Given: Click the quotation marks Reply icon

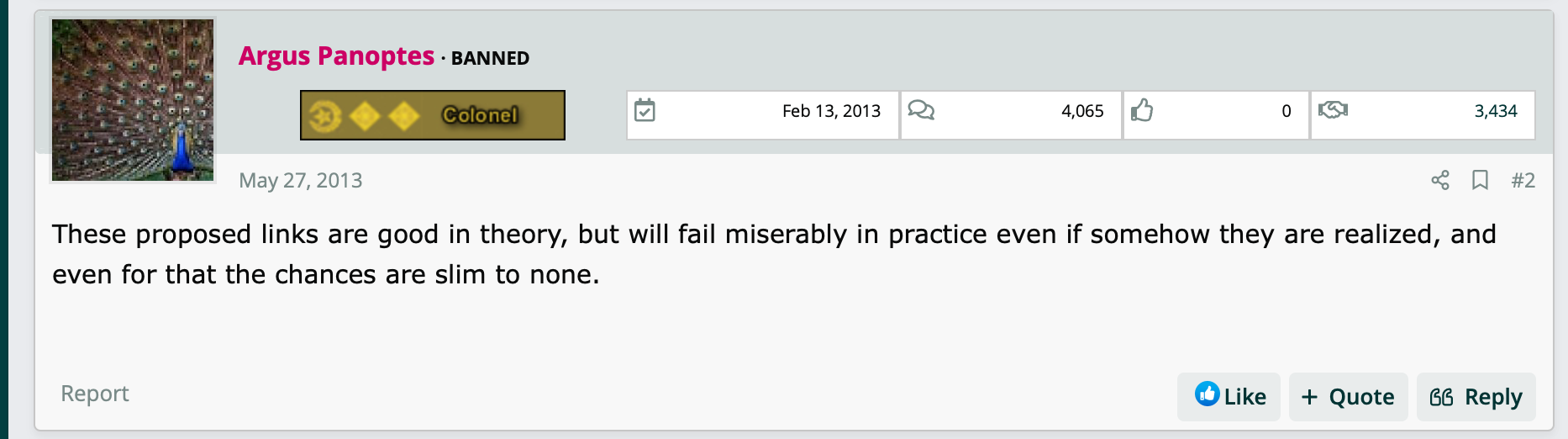Looking at the screenshot, I should (1441, 397).
